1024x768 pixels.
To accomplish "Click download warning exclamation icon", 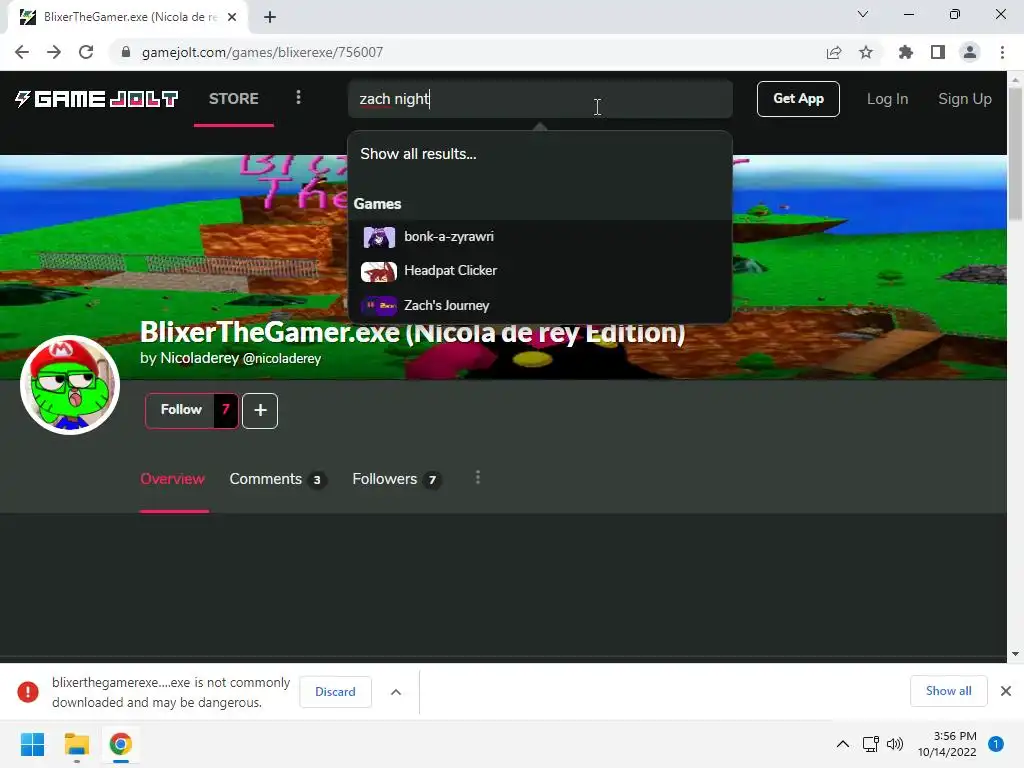I will 27,692.
